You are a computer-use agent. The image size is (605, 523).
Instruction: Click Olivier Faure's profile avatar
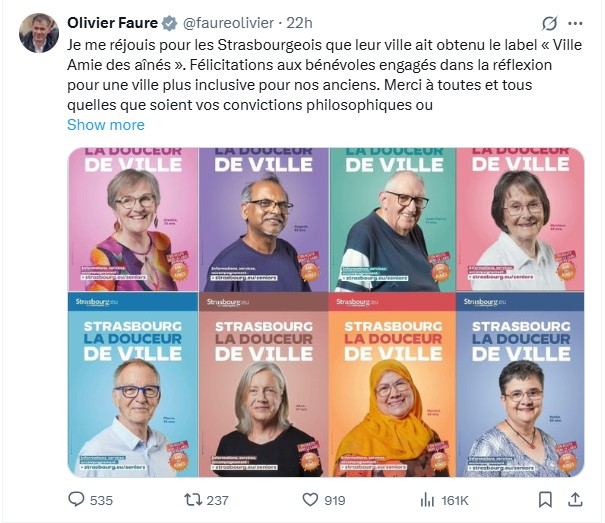click(38, 32)
